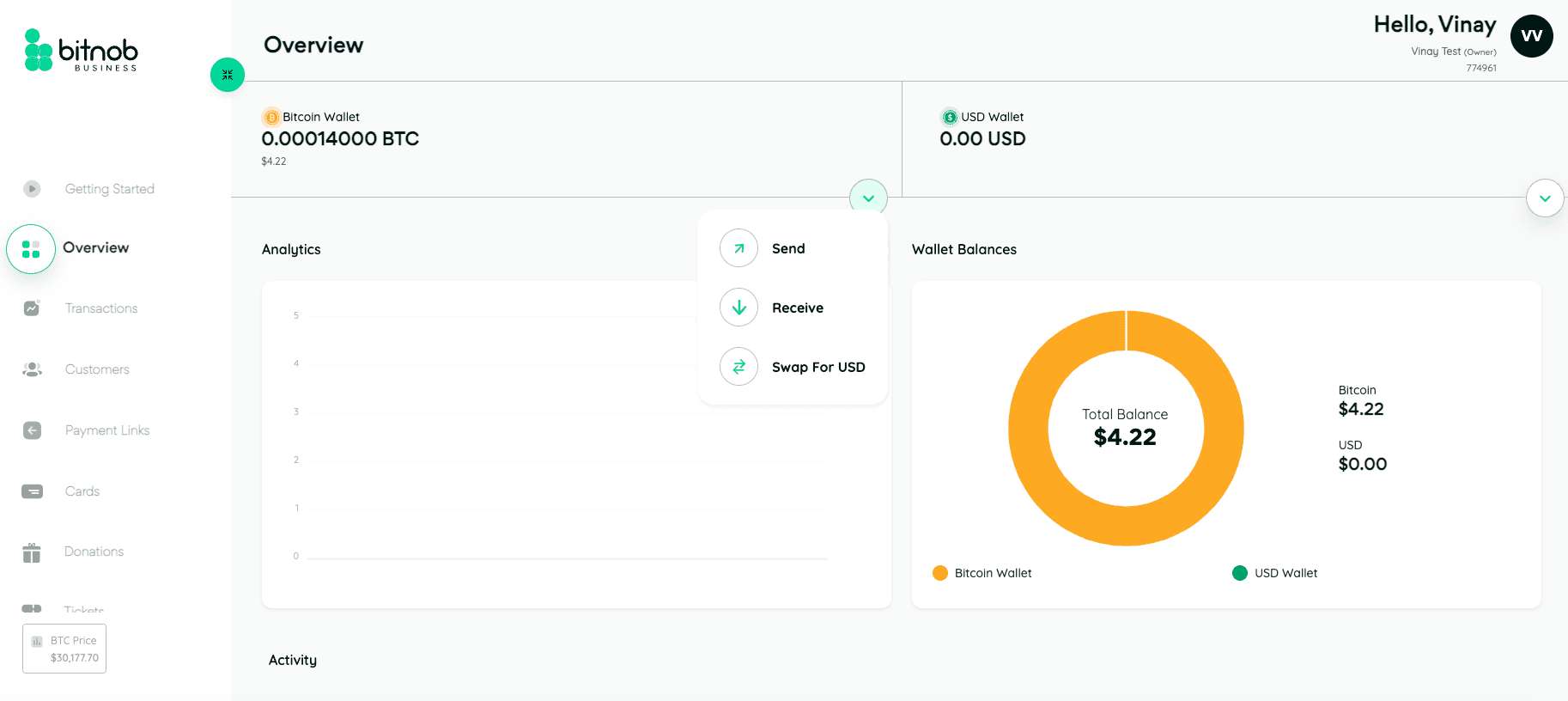Click the Getting Started play icon
The height and width of the screenshot is (701, 1568).
pyautogui.click(x=32, y=189)
